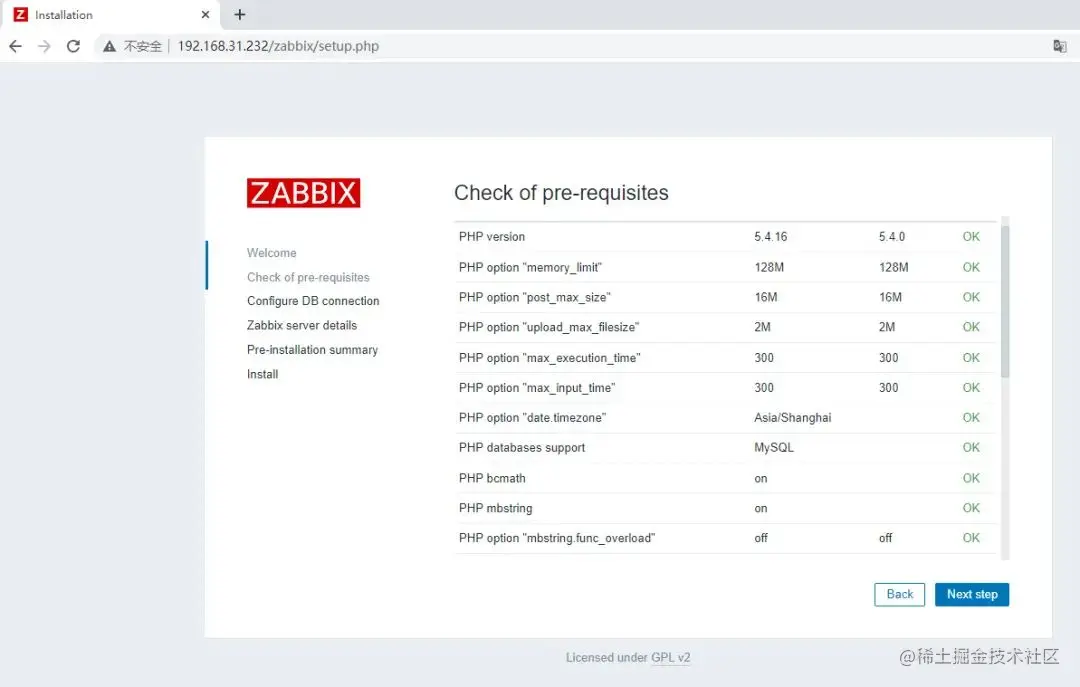
Task: Click the "PHP bcmath" row label
Action: coord(492,478)
